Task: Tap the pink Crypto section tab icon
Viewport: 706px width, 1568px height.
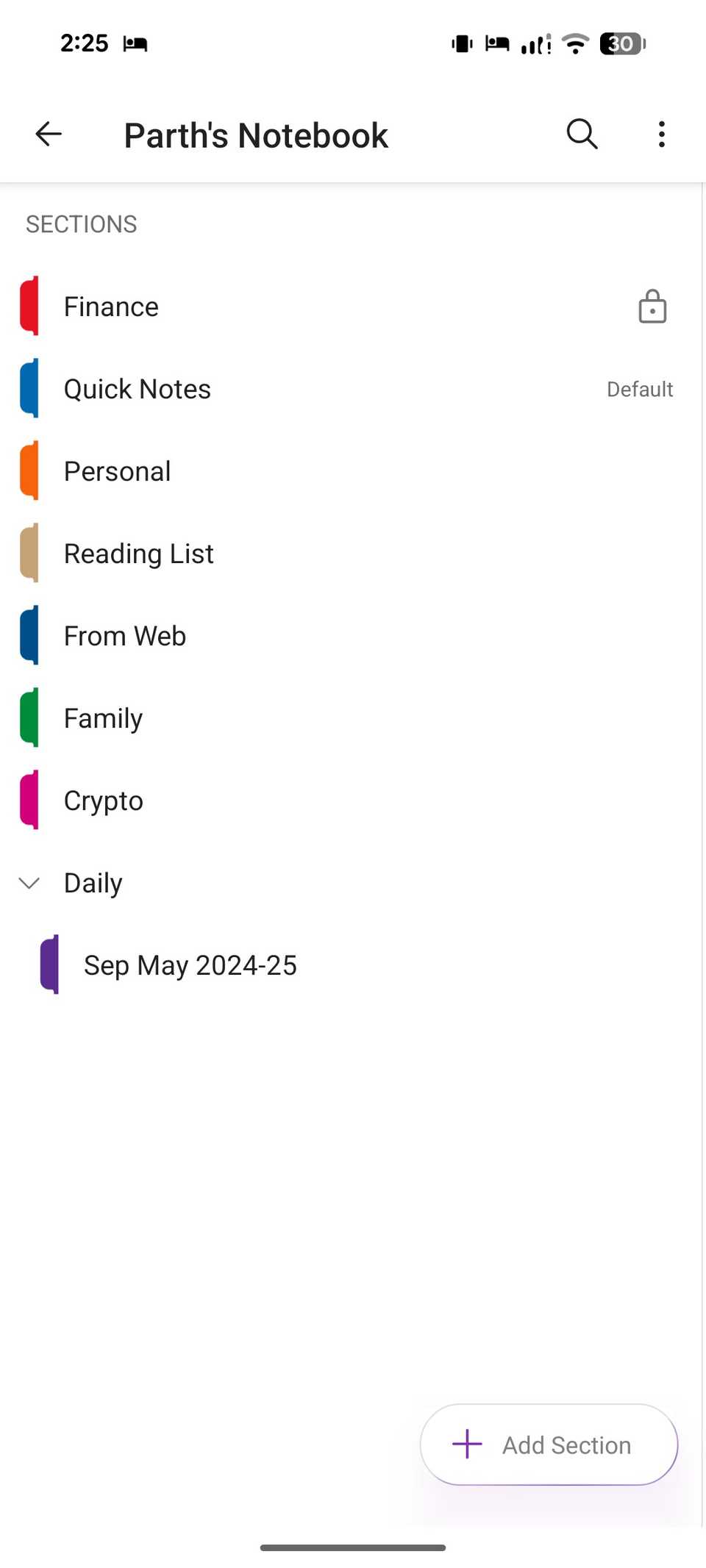Action: (29, 801)
